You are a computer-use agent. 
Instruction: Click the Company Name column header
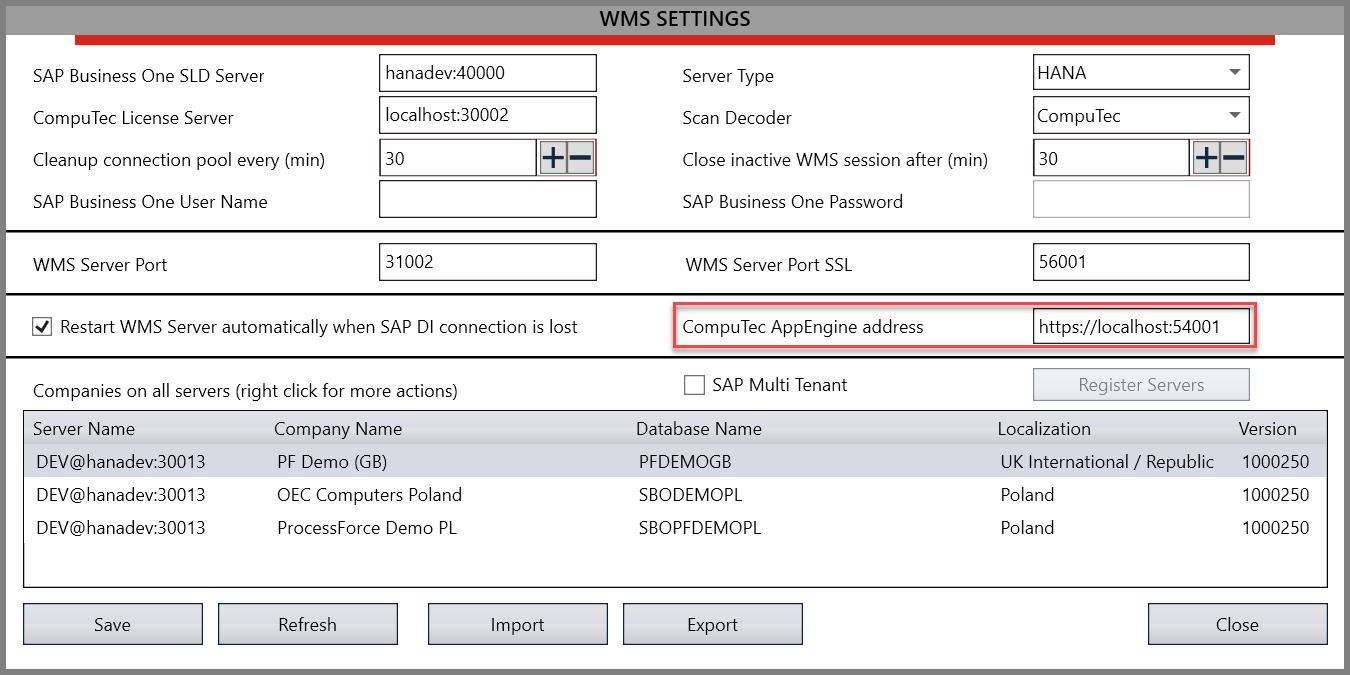tap(338, 429)
